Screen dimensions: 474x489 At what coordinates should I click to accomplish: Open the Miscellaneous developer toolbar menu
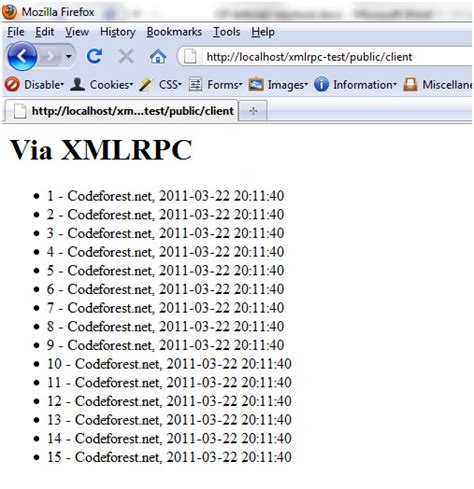(447, 85)
